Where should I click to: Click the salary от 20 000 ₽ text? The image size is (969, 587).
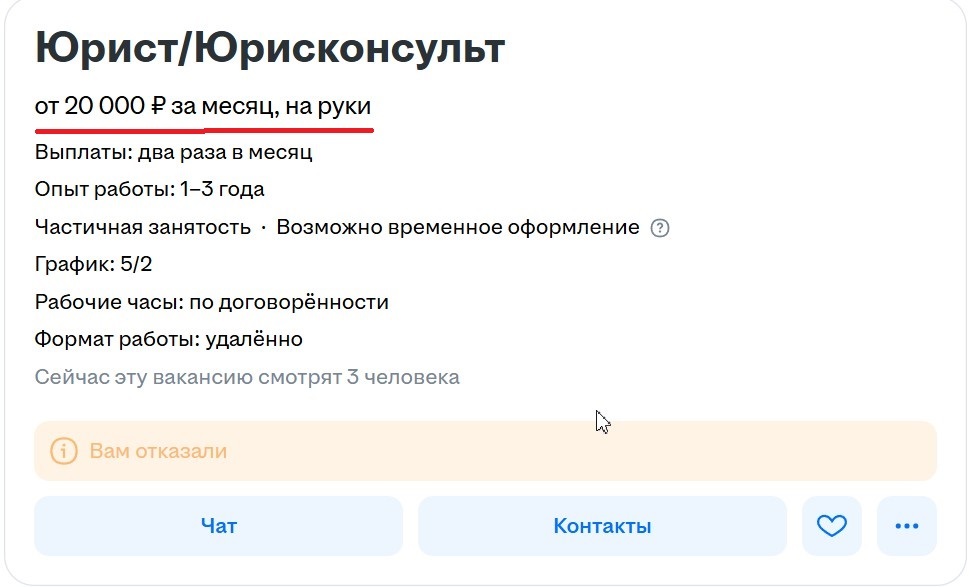tap(100, 106)
